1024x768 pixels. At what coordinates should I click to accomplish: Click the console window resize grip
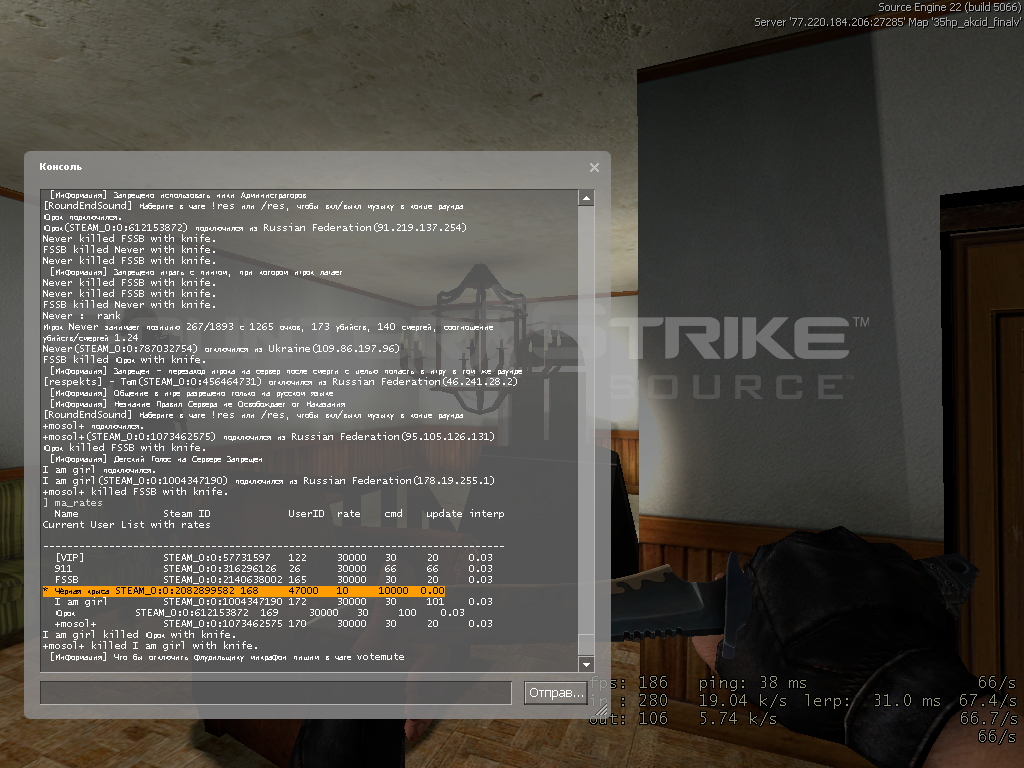click(x=601, y=711)
